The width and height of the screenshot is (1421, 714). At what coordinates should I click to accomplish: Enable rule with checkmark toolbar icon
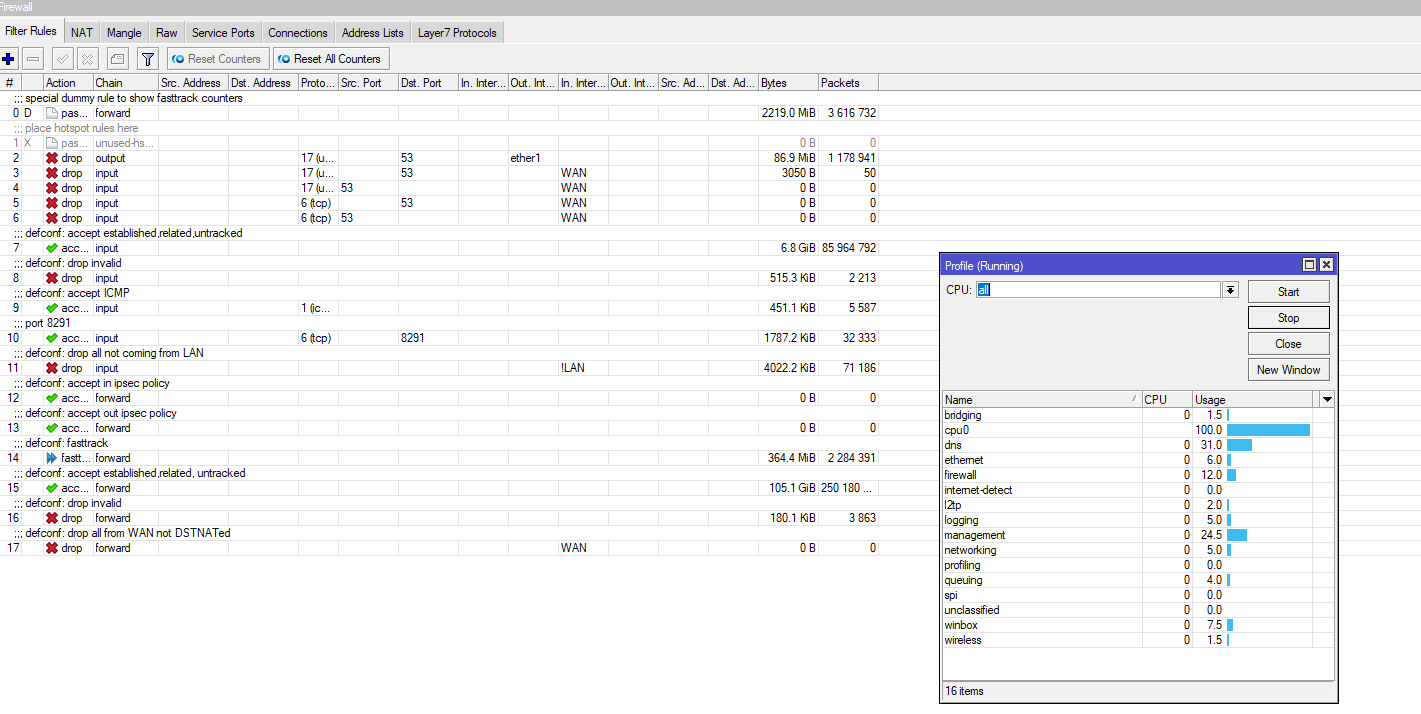[62, 59]
